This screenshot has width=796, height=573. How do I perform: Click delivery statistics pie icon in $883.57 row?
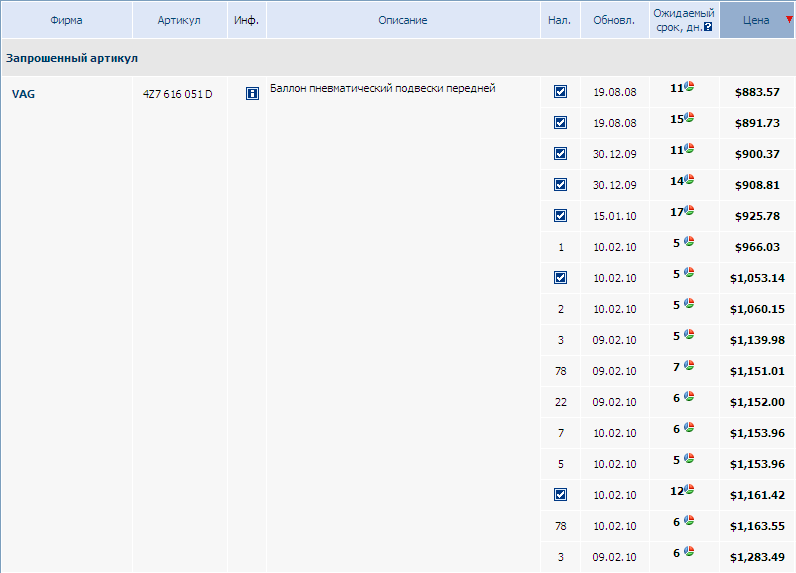pyautogui.click(x=689, y=86)
